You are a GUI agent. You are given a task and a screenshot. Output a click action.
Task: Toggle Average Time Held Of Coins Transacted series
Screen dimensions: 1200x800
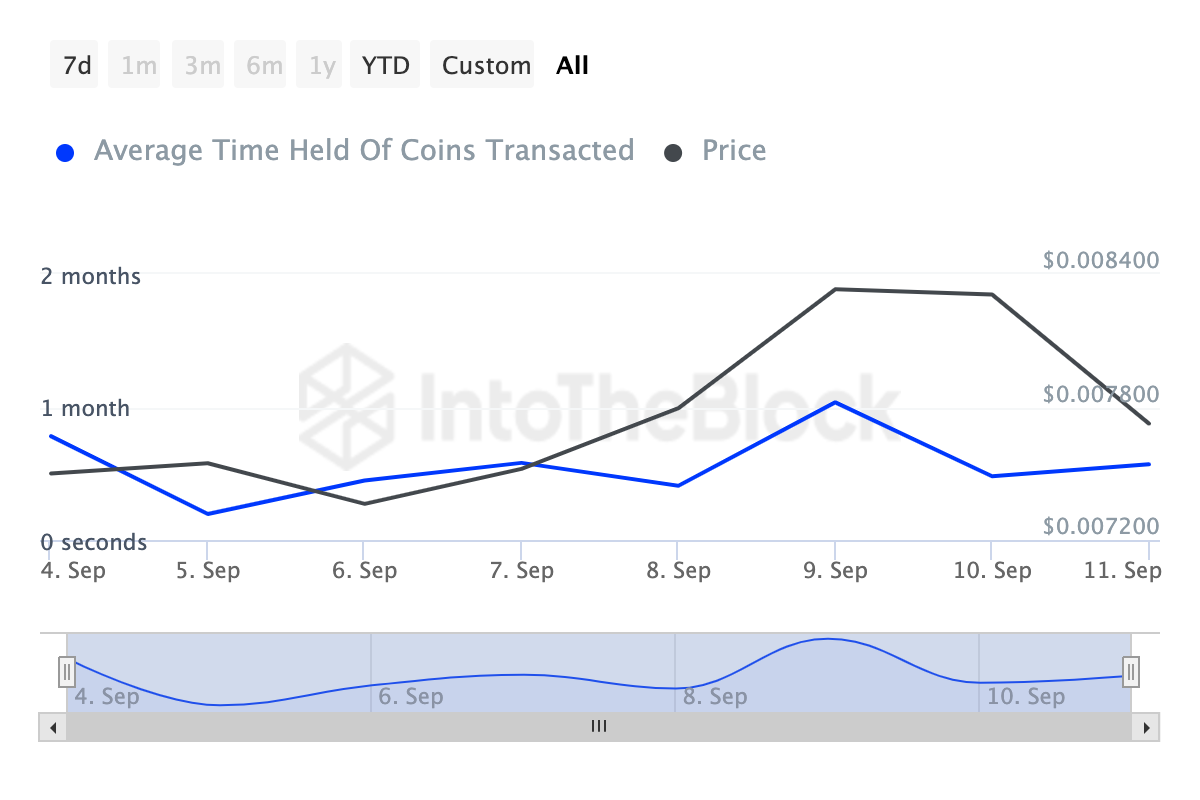point(364,151)
